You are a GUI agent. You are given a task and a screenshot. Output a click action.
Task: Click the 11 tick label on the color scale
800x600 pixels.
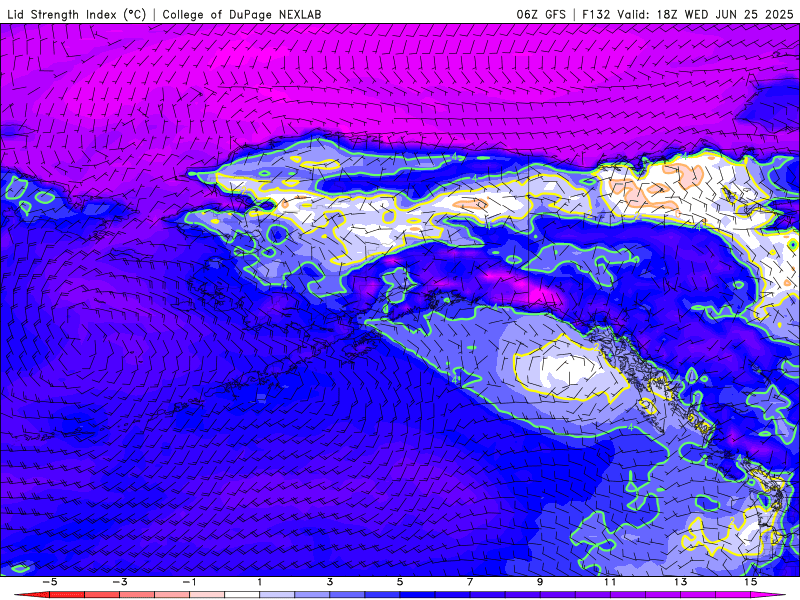610,582
